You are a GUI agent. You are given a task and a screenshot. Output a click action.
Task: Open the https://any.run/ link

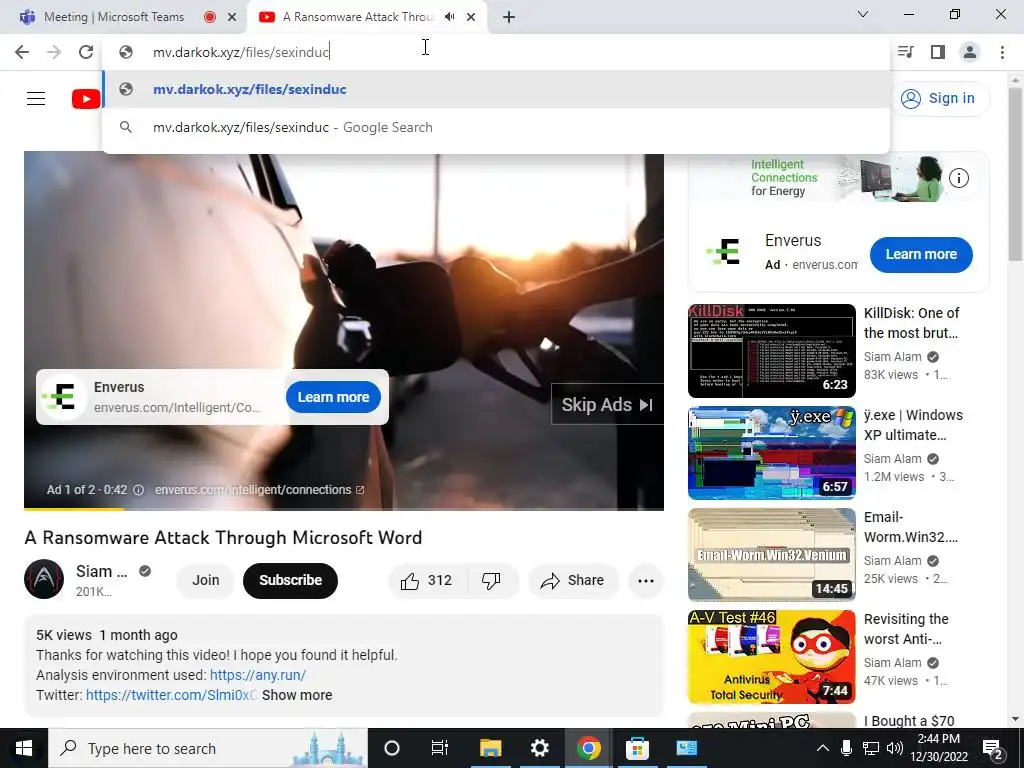click(x=258, y=675)
